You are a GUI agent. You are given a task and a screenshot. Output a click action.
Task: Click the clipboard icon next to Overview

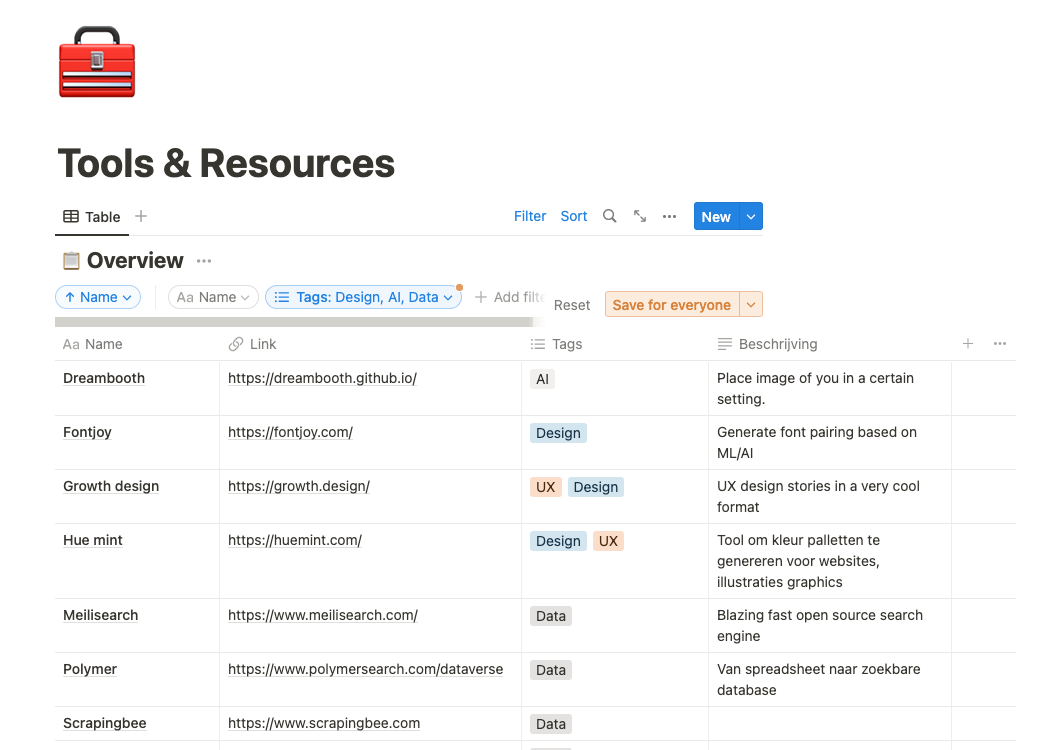(x=71, y=261)
